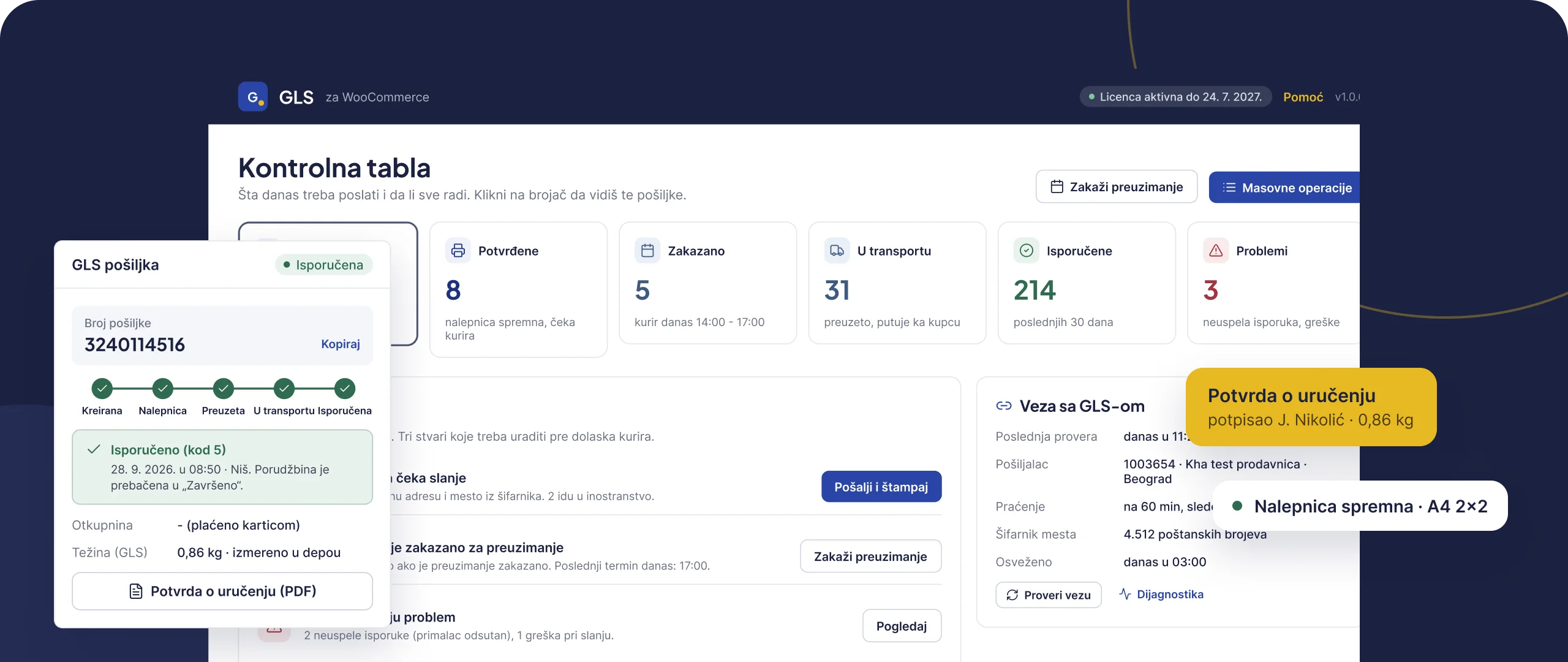Download Potvrda o uručenju (PDF)

click(x=222, y=591)
